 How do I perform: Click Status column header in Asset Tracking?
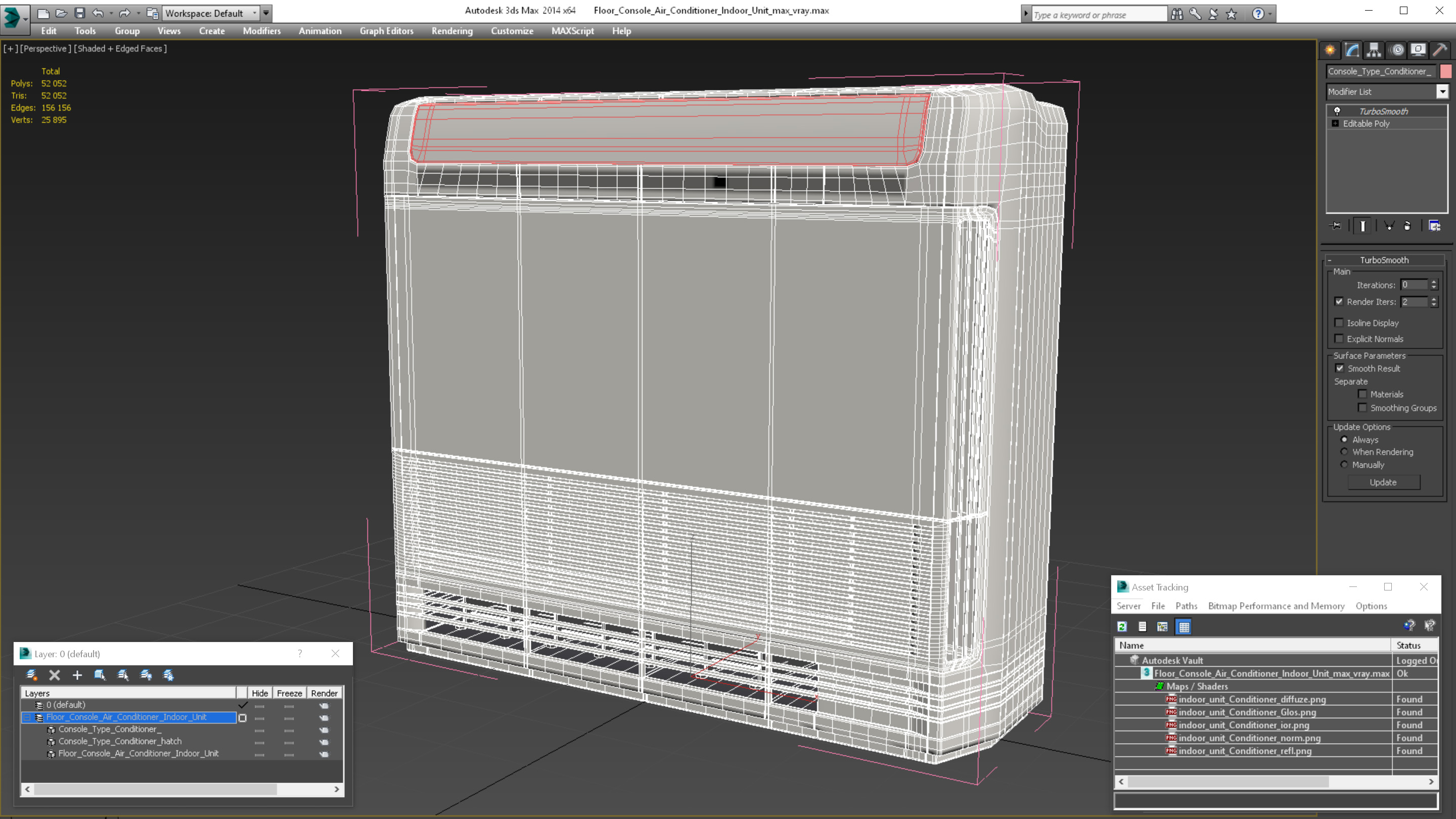click(x=1415, y=646)
